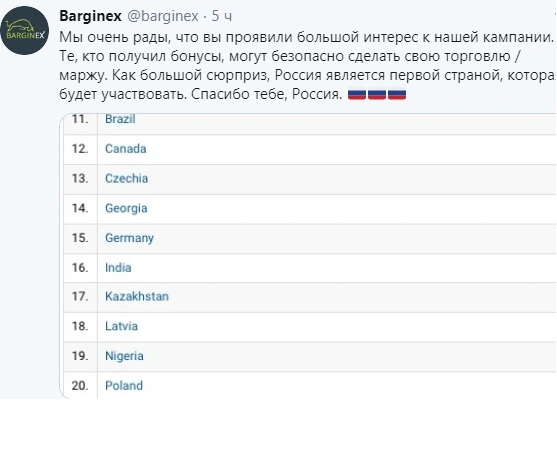Image resolution: width=557 pixels, height=459 pixels.
Task: Click the first Russian flag emoji
Action: point(357,94)
